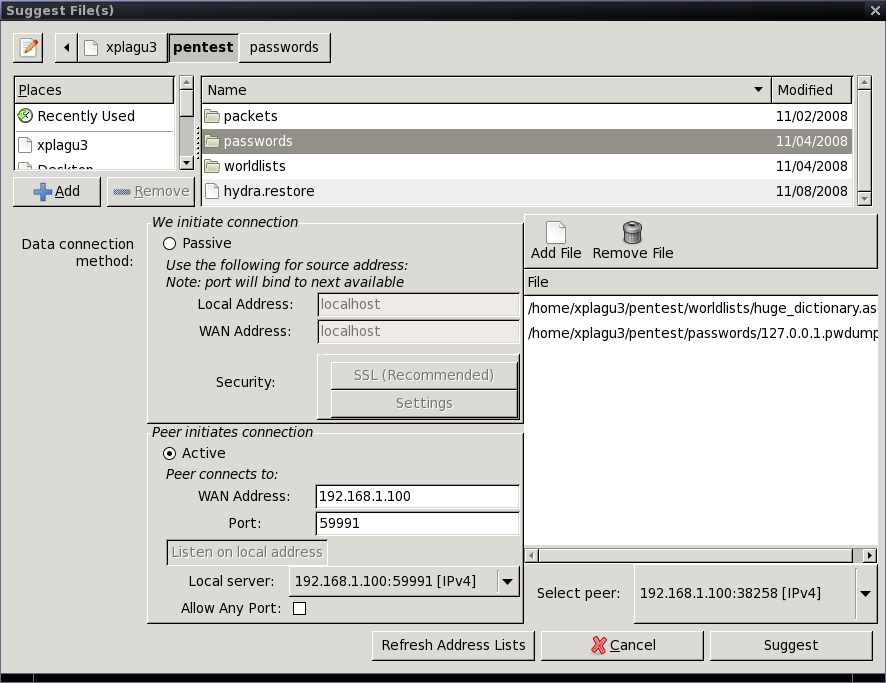Switch to the xplagu3 path segment
886x683 pixels.
click(x=121, y=47)
